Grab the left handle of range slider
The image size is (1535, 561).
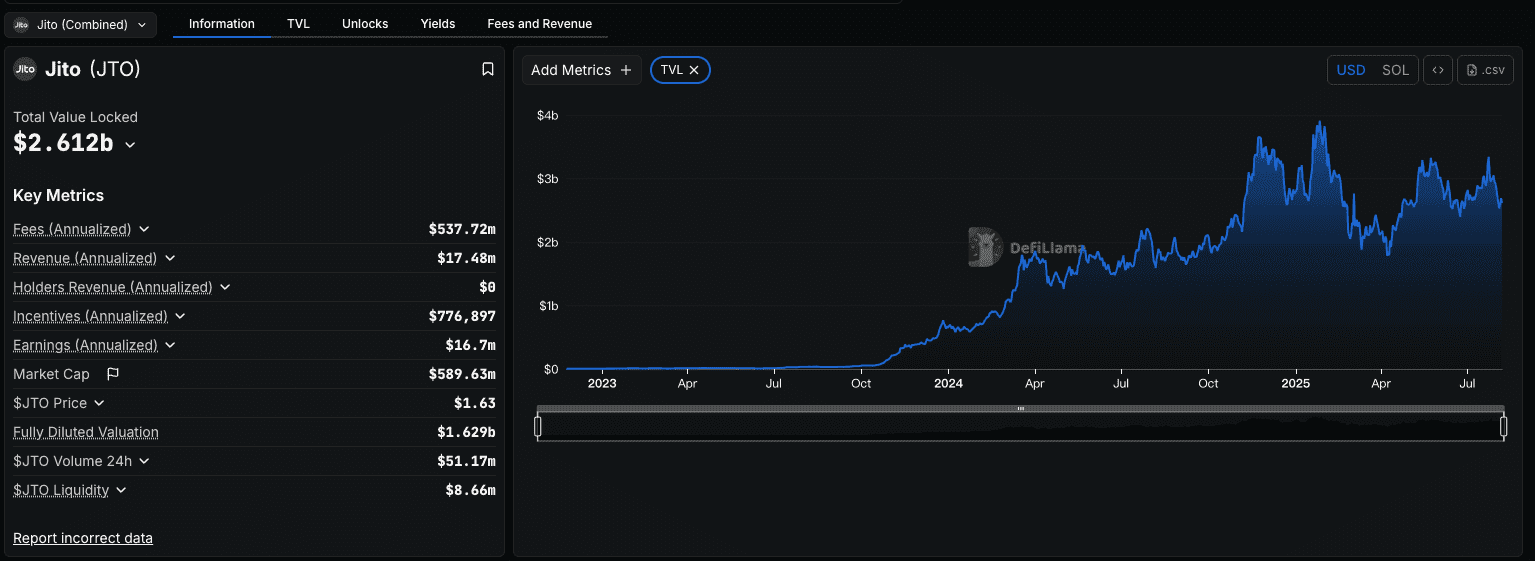(538, 427)
